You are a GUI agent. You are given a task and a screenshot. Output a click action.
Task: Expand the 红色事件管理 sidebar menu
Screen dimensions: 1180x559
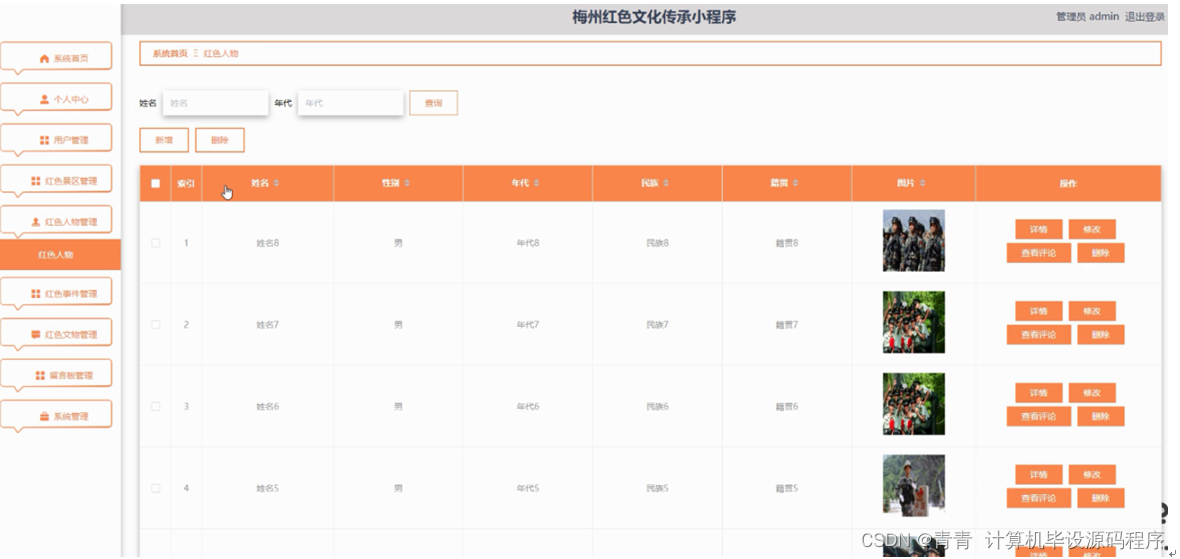click(x=56, y=293)
